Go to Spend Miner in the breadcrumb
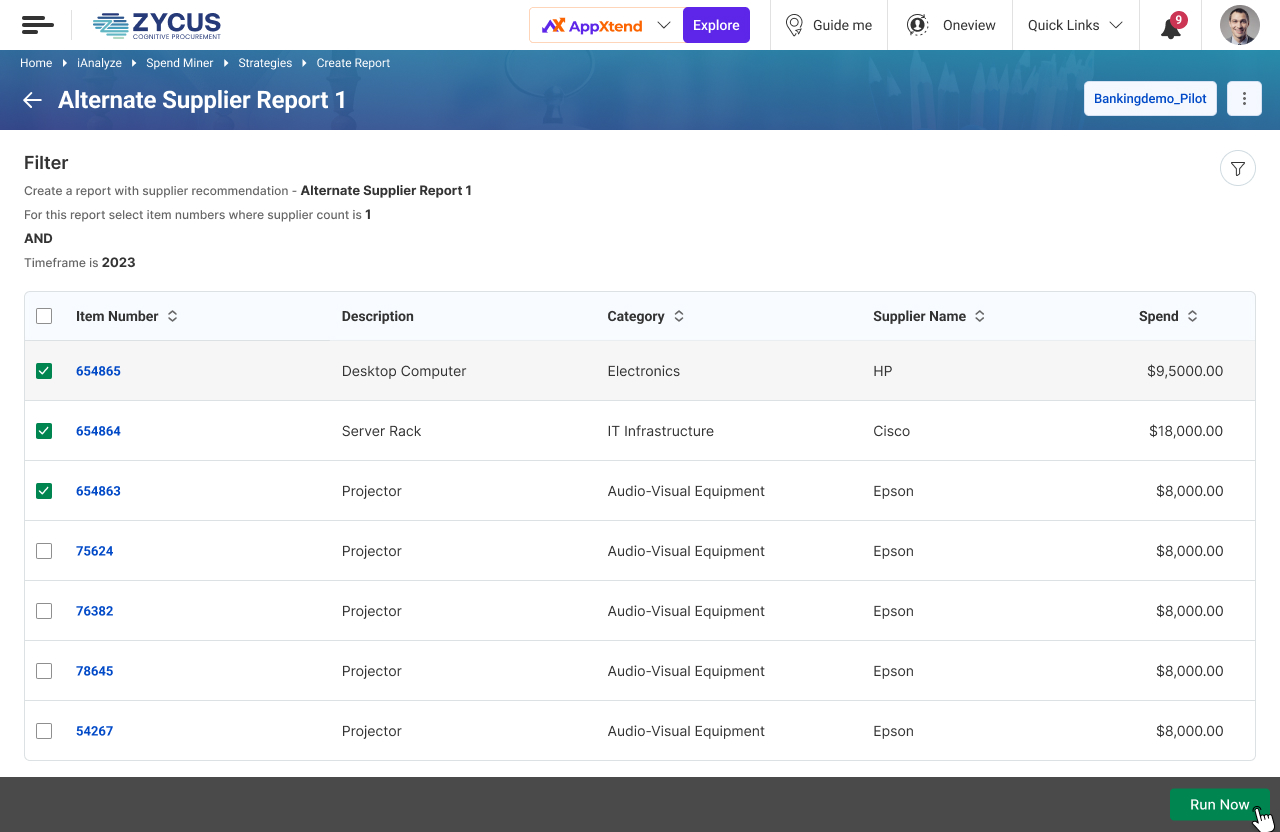The width and height of the screenshot is (1280, 832). tap(180, 63)
